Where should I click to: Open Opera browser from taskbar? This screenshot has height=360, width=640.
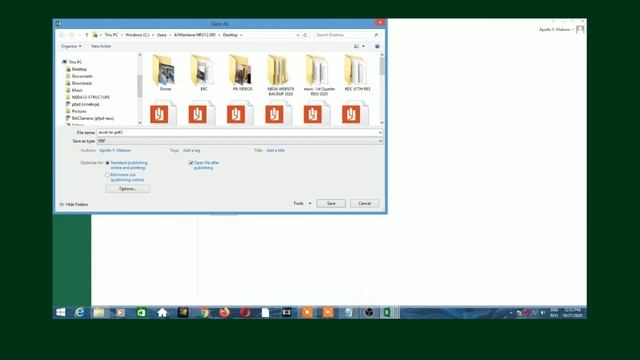click(245, 312)
